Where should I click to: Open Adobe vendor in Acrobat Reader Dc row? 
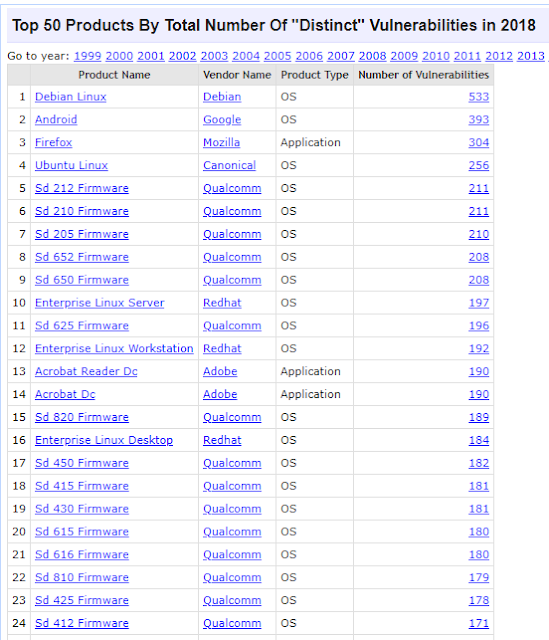point(220,371)
